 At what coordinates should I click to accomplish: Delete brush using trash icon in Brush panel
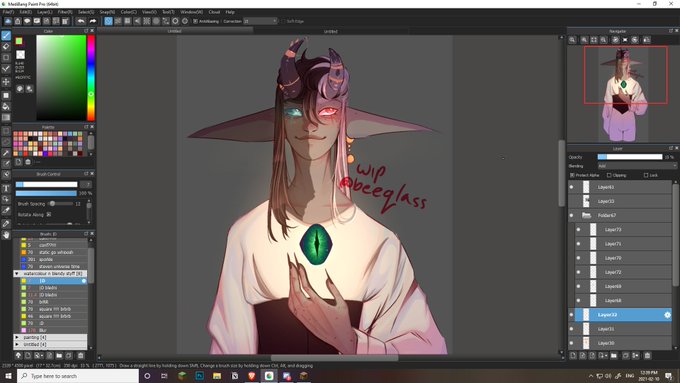(81, 355)
